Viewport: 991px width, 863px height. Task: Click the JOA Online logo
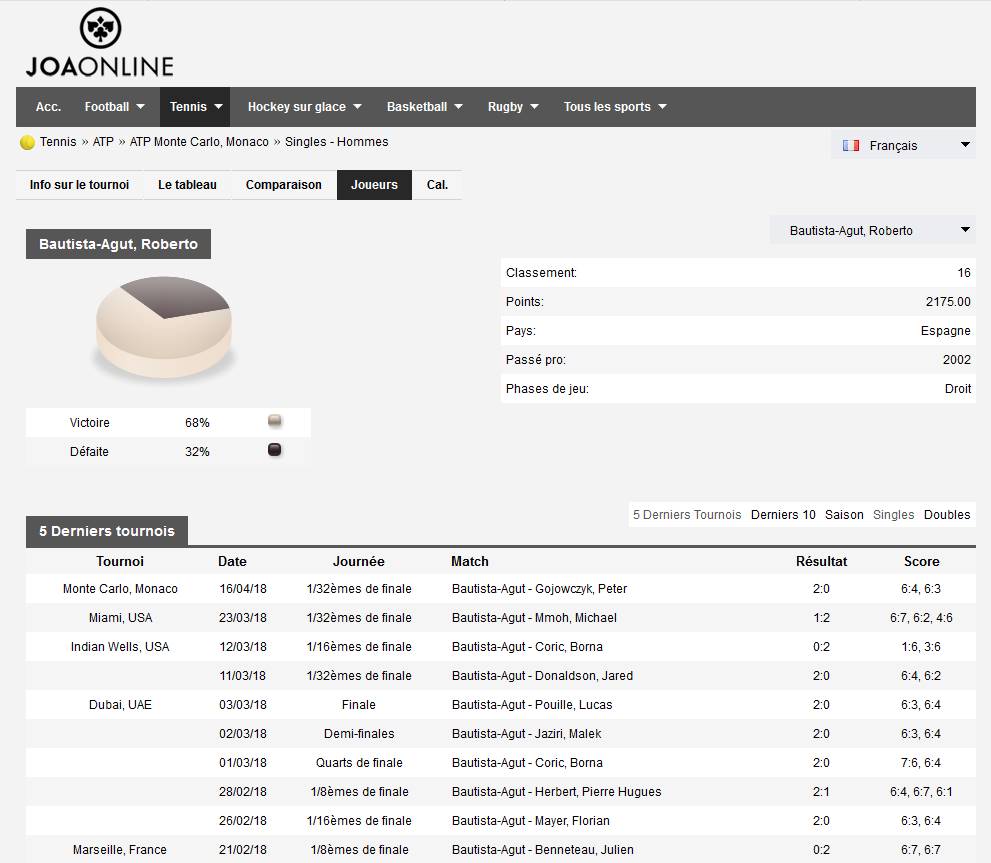(99, 44)
